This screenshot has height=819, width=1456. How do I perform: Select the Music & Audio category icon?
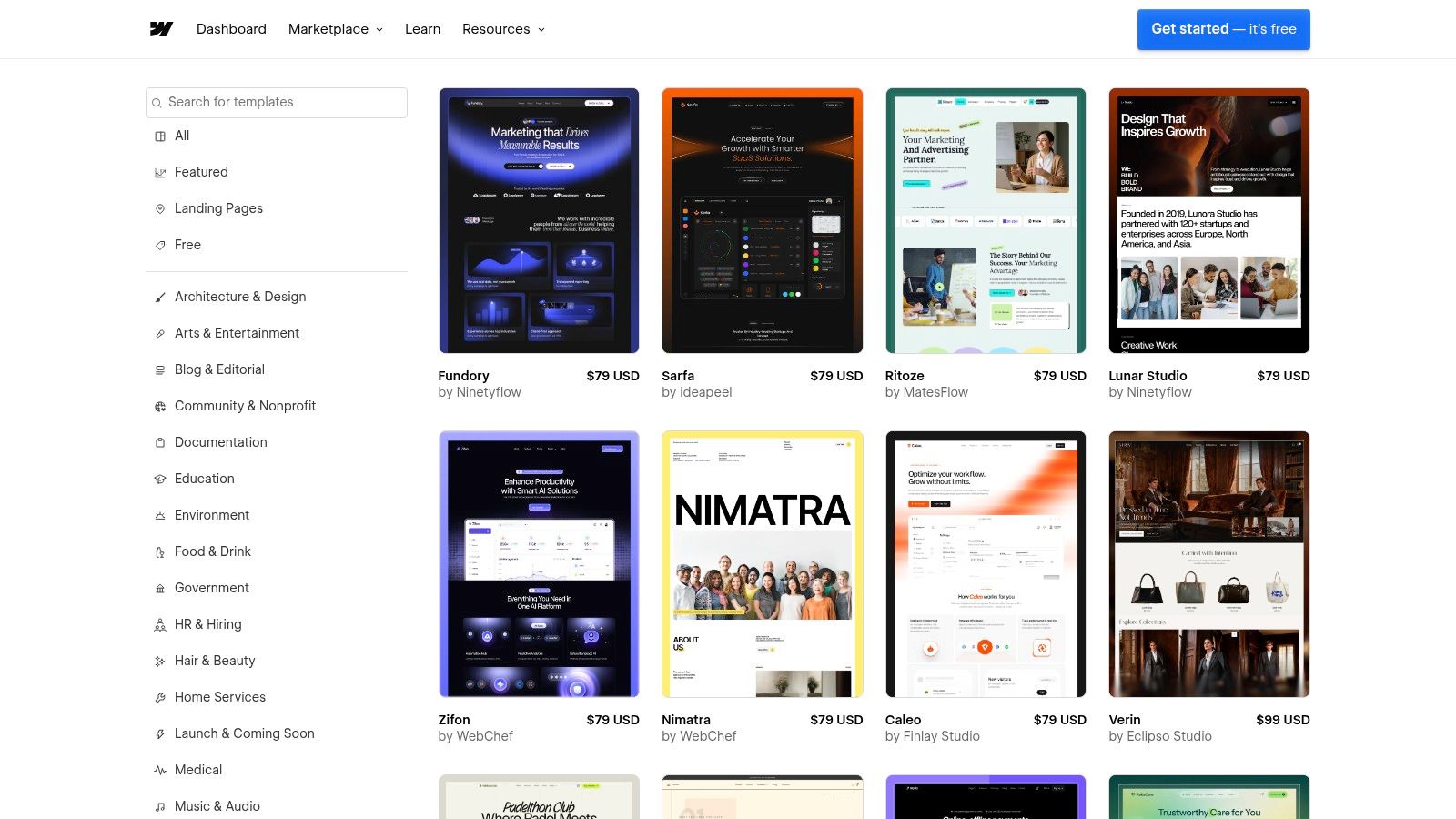(159, 806)
